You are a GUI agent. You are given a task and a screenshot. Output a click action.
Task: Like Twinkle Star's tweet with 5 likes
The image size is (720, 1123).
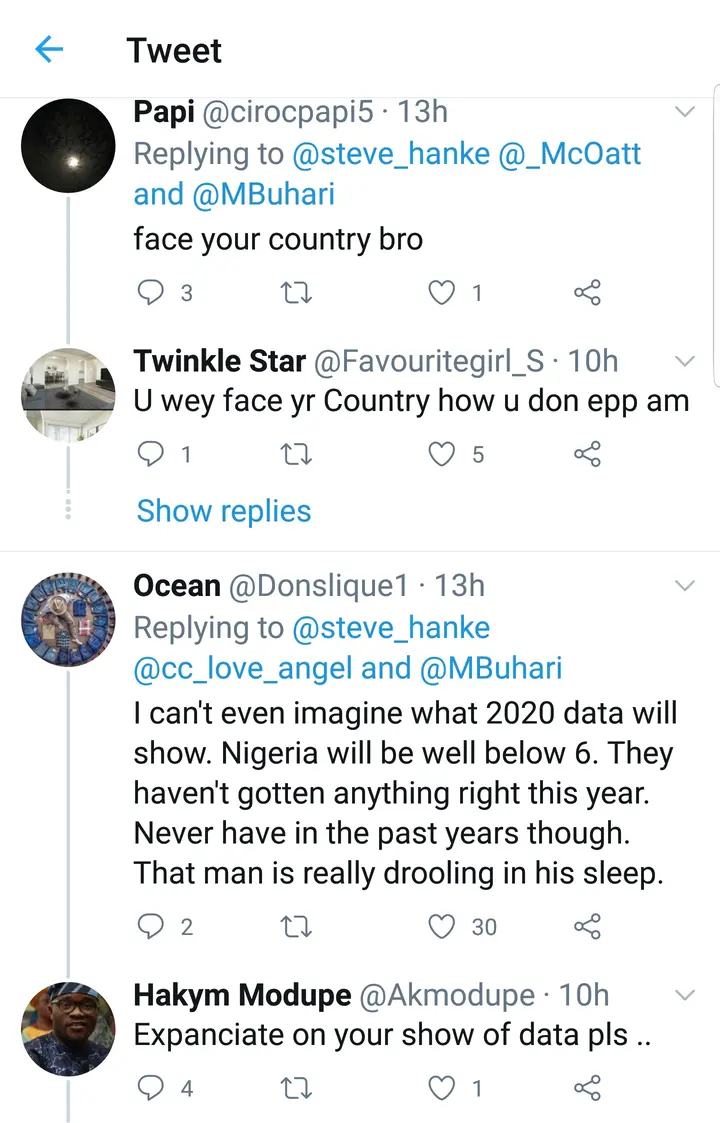[441, 455]
